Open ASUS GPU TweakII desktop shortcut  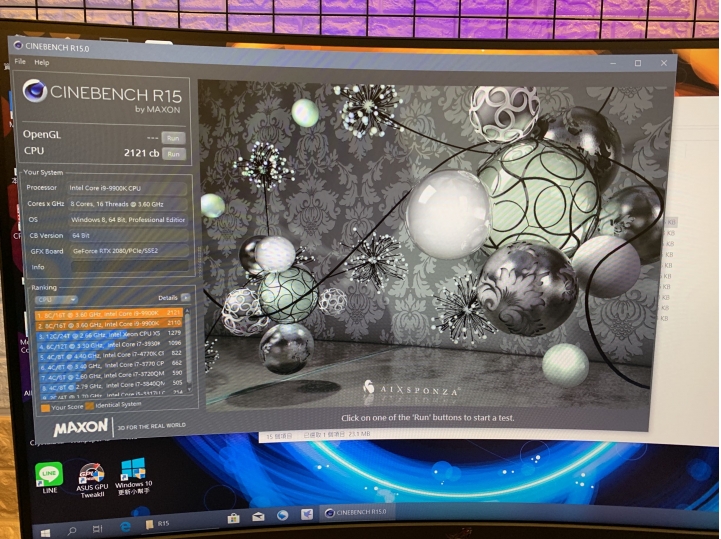click(x=92, y=481)
